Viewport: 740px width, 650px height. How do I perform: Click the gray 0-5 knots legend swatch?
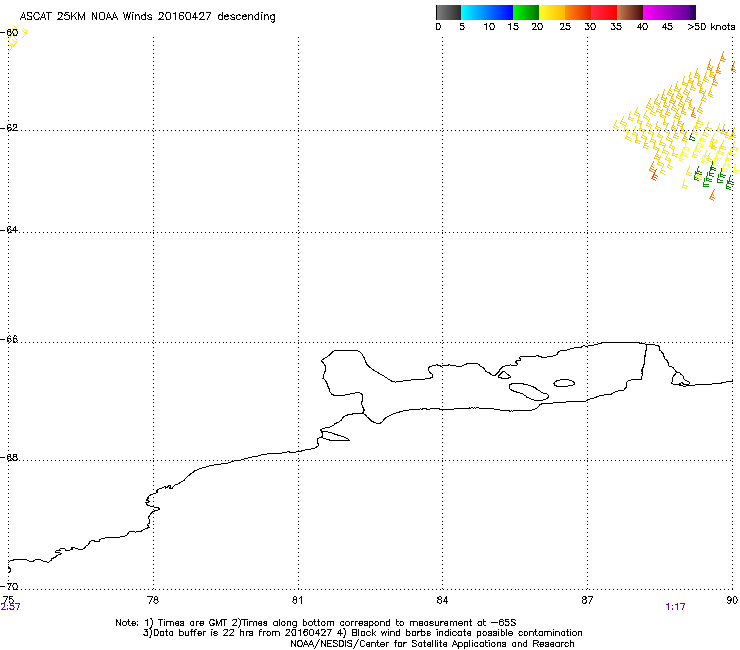click(448, 12)
